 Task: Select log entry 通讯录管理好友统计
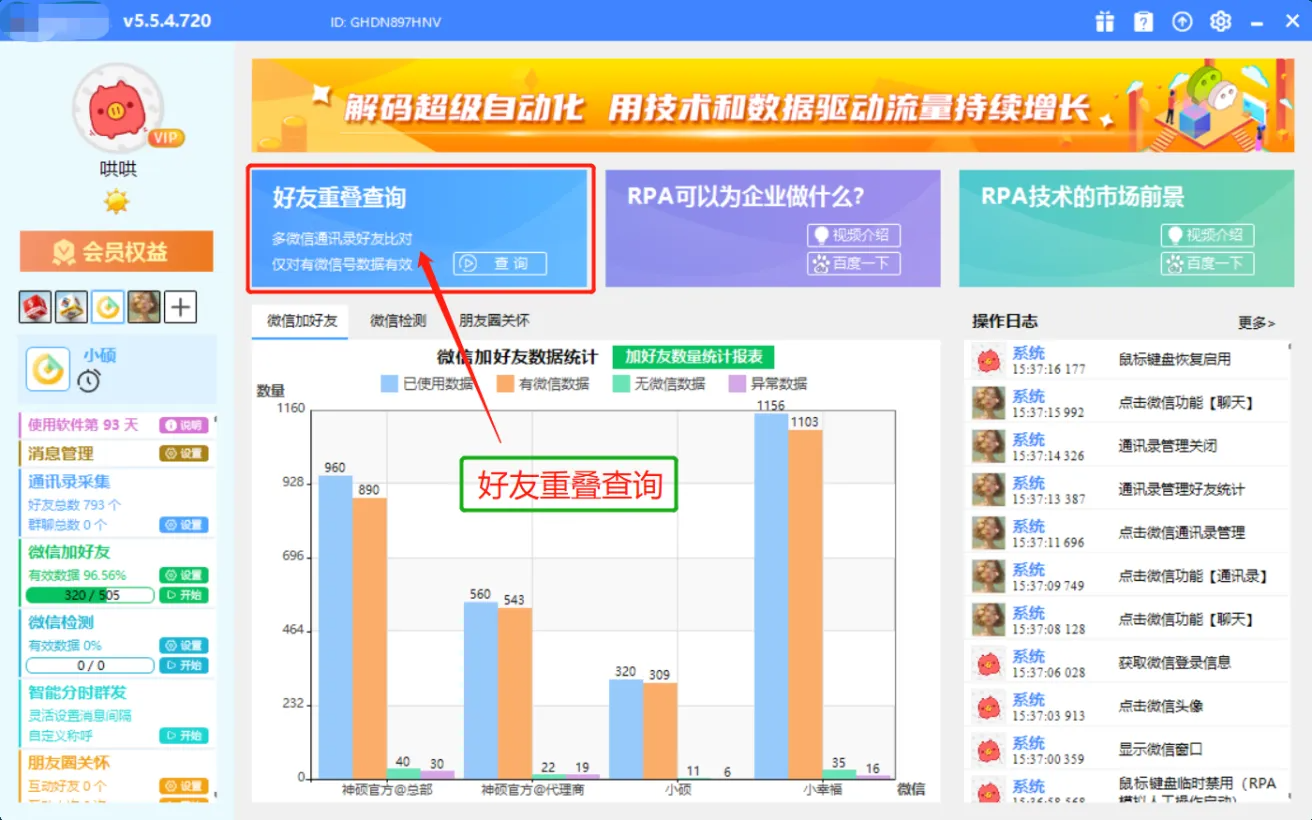1127,489
